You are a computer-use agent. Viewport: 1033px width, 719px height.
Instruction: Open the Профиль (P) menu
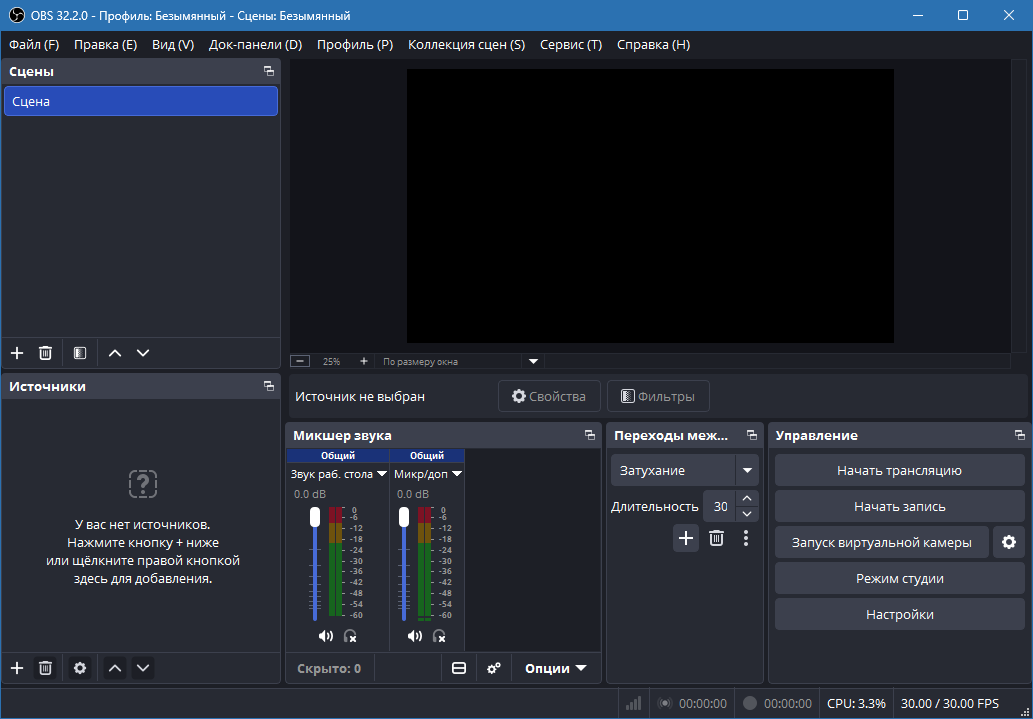(x=355, y=45)
